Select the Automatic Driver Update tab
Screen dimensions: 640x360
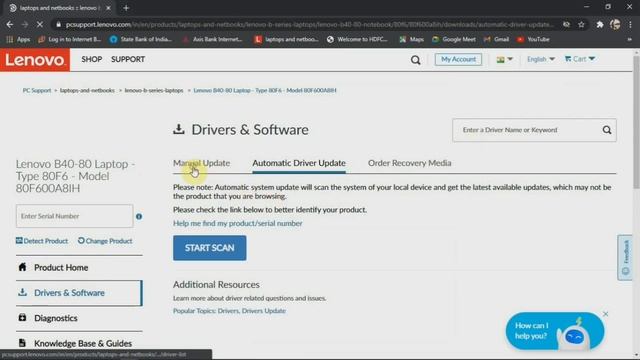click(299, 163)
